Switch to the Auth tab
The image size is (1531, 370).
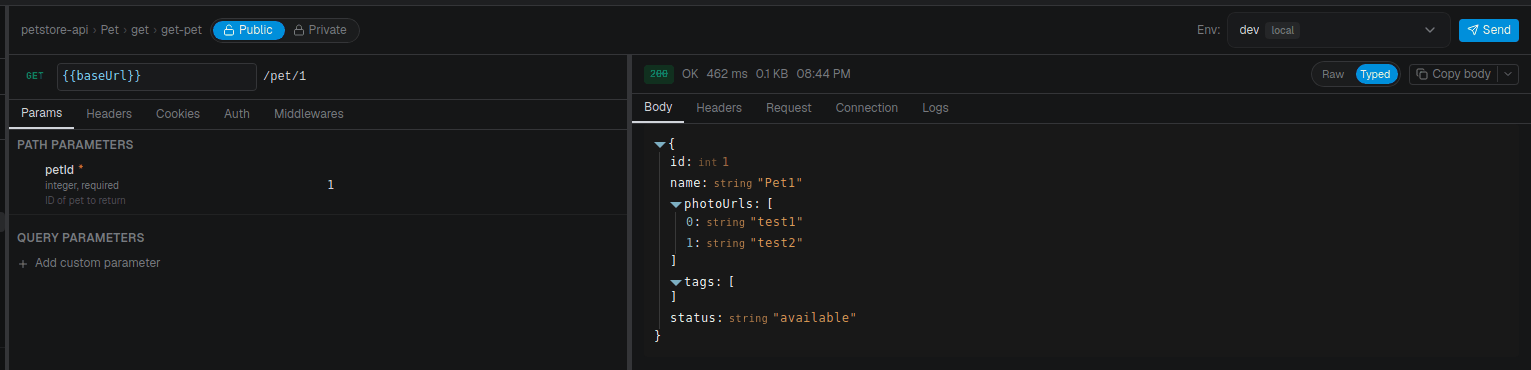(237, 114)
